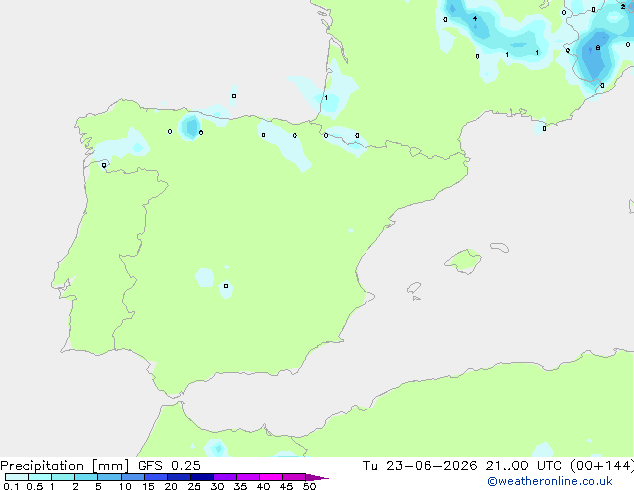The width and height of the screenshot is (634, 490).
Task: Click the '4' precipitation value over France
Action: tap(475, 19)
